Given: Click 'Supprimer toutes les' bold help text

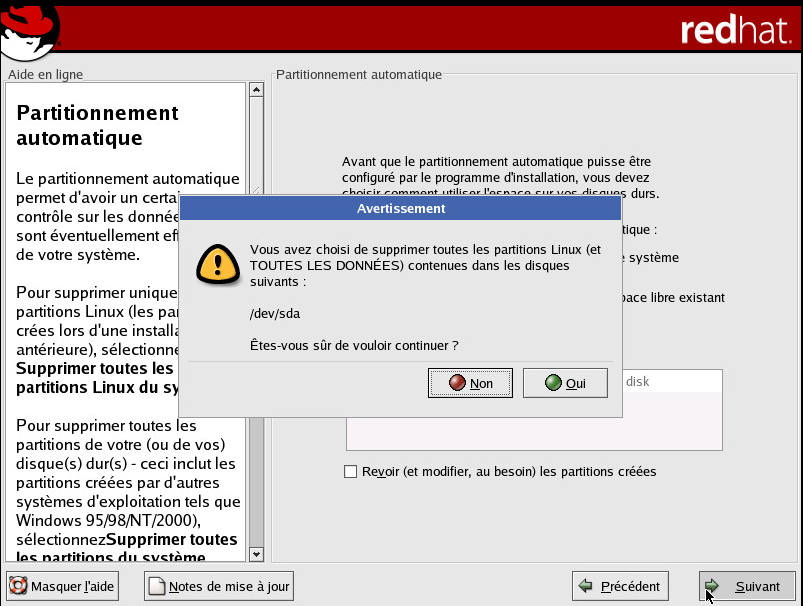Looking at the screenshot, I should pyautogui.click(x=95, y=368).
